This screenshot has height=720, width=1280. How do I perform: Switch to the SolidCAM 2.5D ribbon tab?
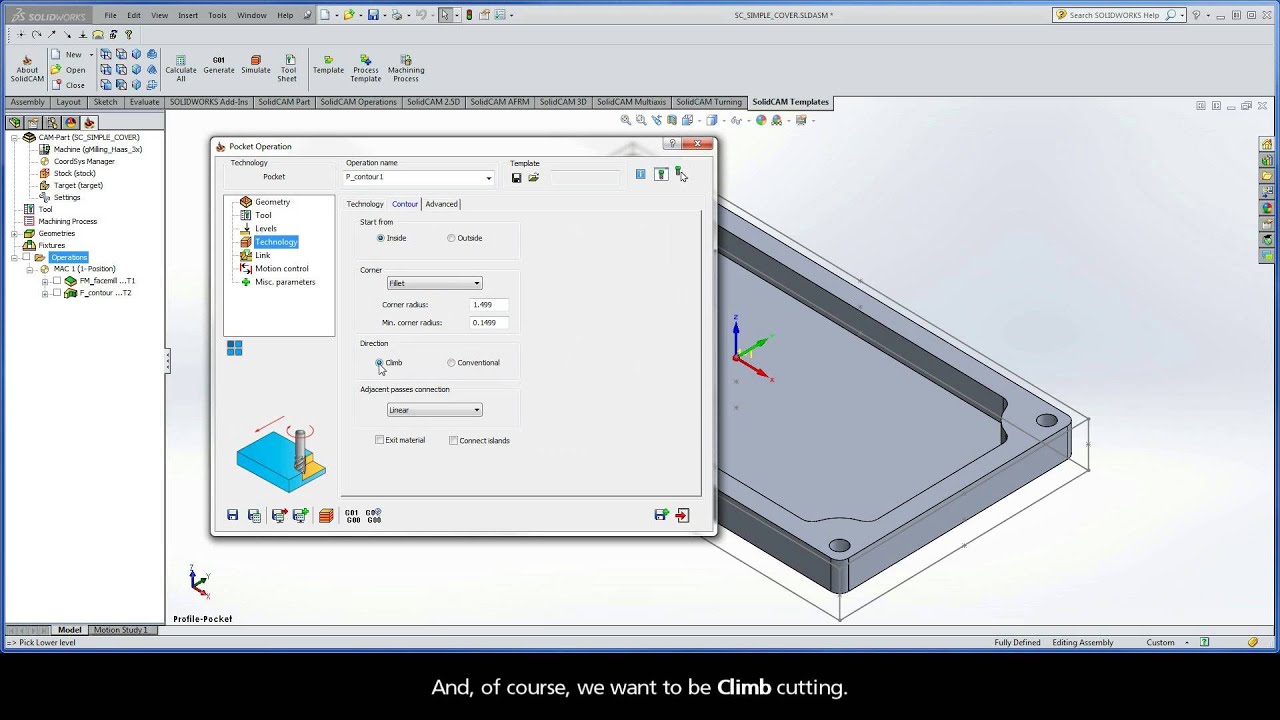433,102
